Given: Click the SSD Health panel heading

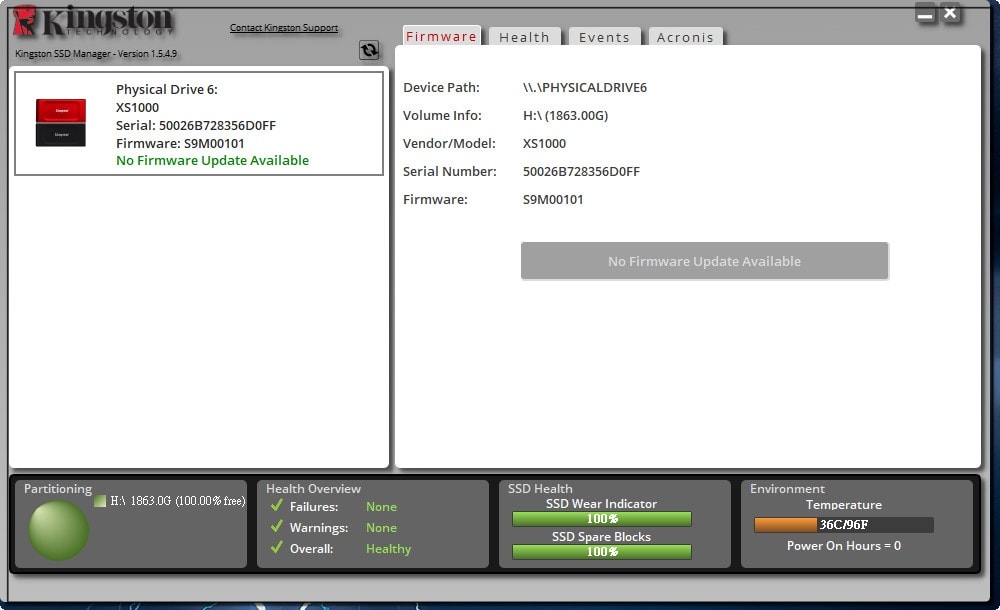Looking at the screenshot, I should pos(540,489).
